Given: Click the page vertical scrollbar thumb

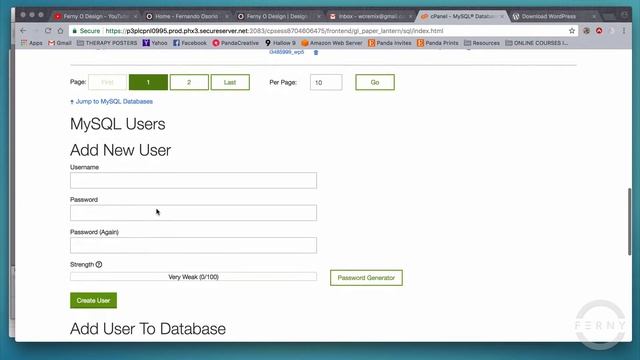Looking at the screenshot, I should pyautogui.click(x=629, y=222).
